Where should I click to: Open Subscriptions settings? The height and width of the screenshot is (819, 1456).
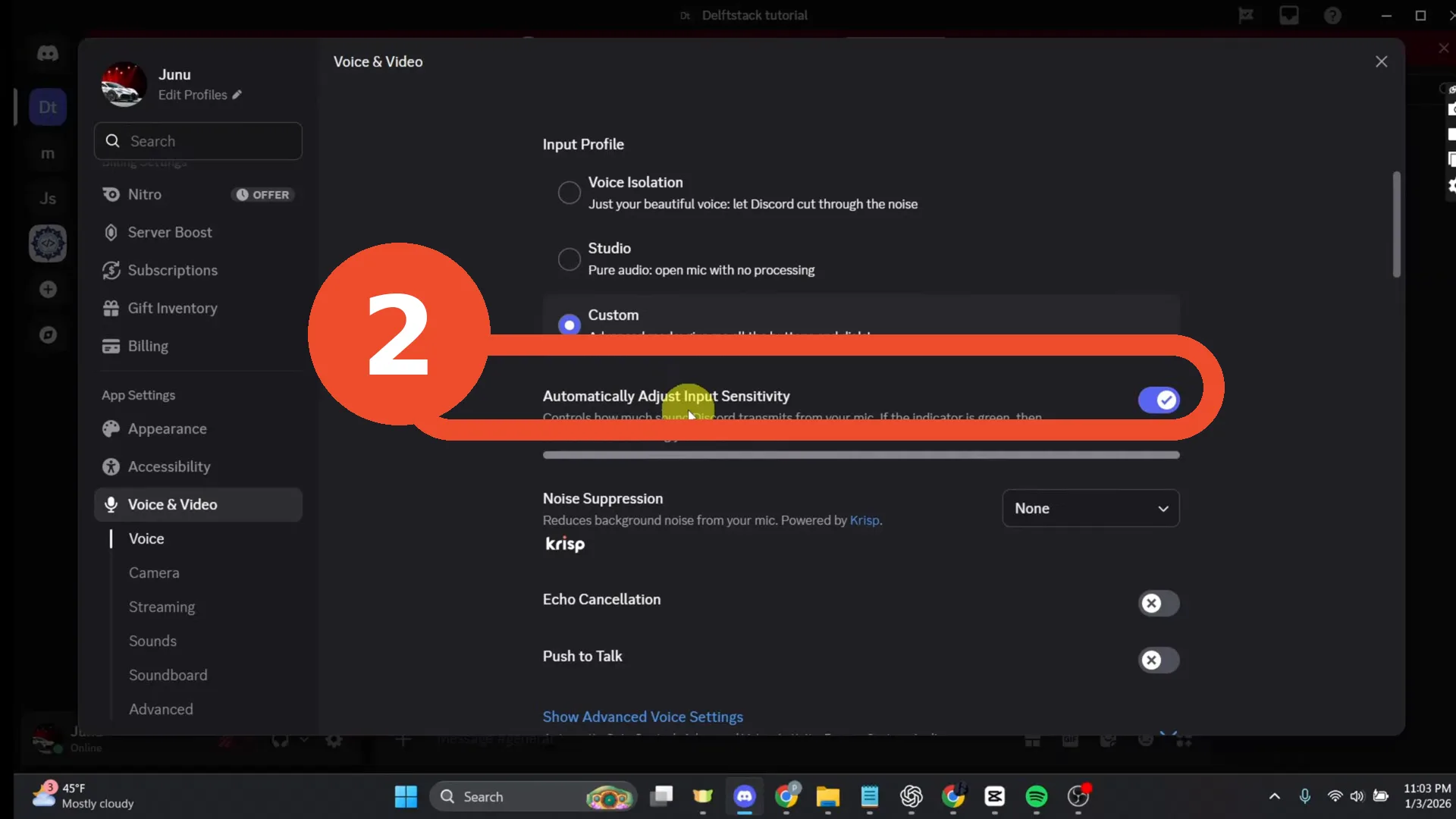198,270
